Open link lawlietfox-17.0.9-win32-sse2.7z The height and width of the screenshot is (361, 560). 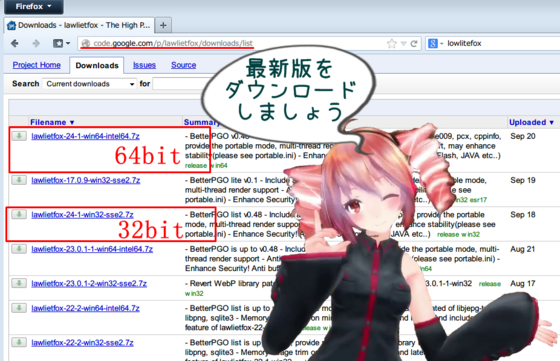(x=86, y=180)
